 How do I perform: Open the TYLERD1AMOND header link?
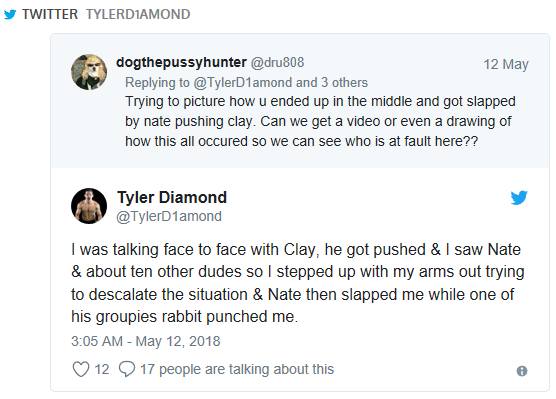(138, 15)
